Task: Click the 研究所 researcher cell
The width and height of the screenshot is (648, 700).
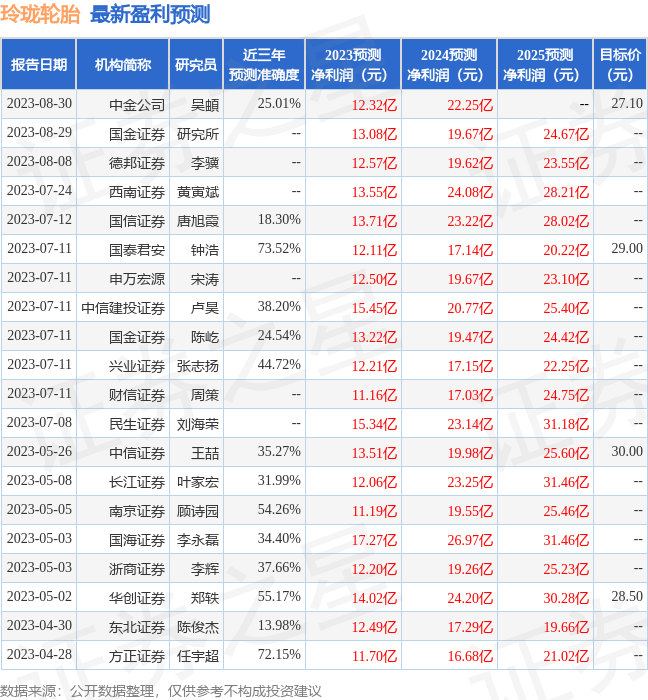Action: point(198,134)
